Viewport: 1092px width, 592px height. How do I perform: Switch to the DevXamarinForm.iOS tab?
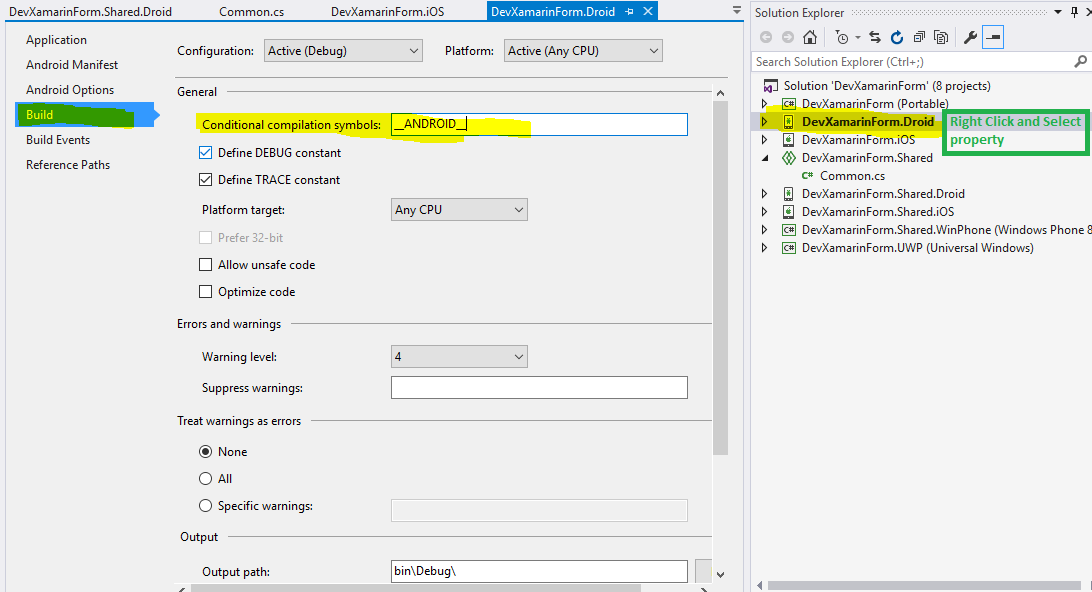point(387,12)
